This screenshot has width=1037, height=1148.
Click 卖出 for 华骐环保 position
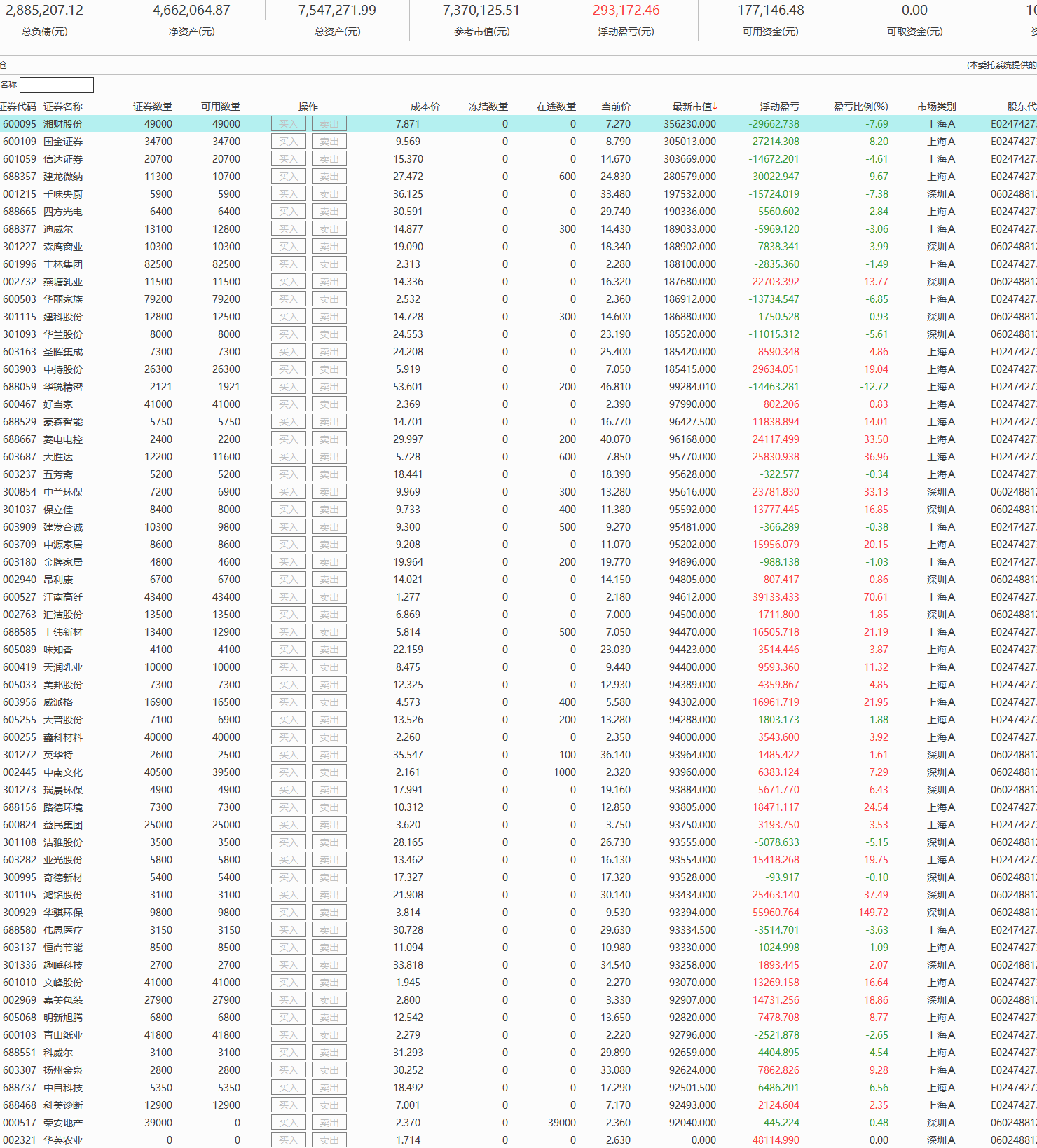329,913
